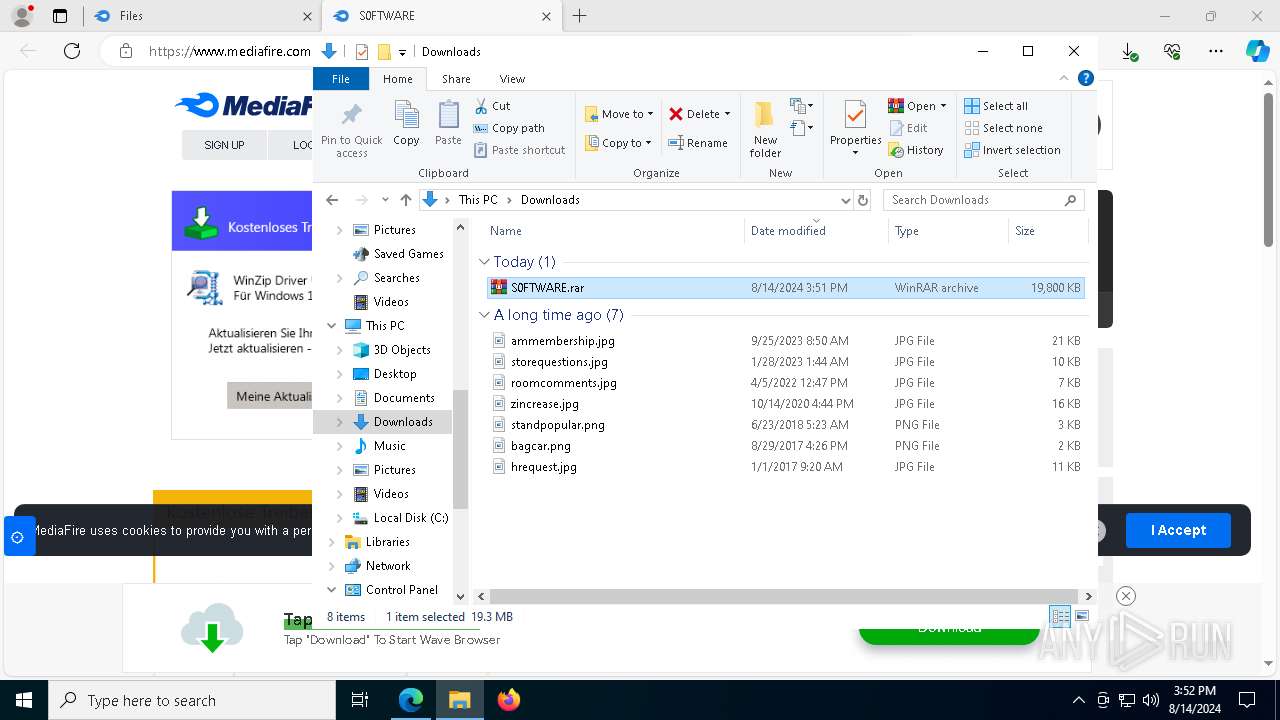Open Windows Start menu

(23, 700)
